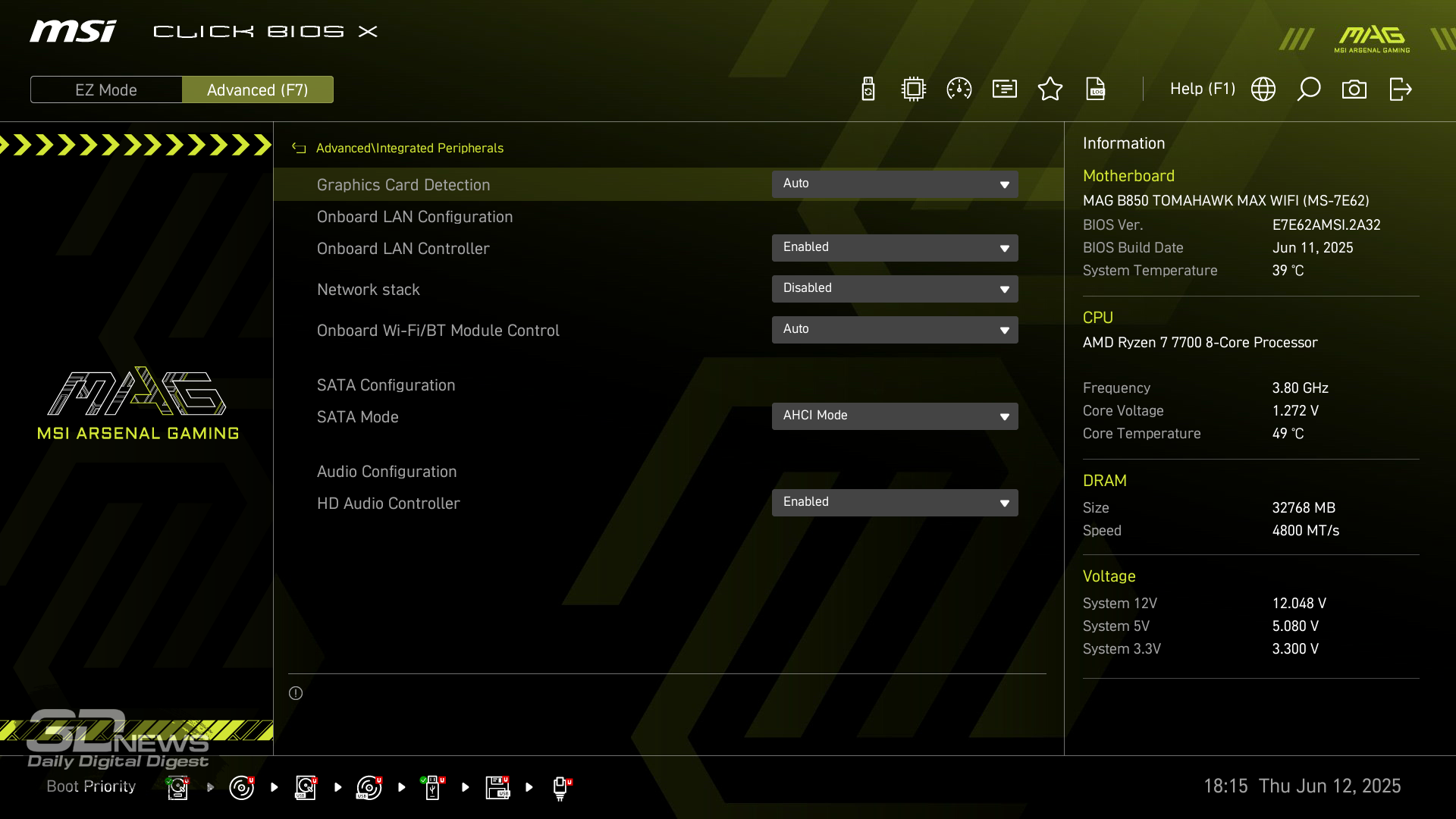Click the Onboard LAN Configuration heading

pyautogui.click(x=415, y=217)
